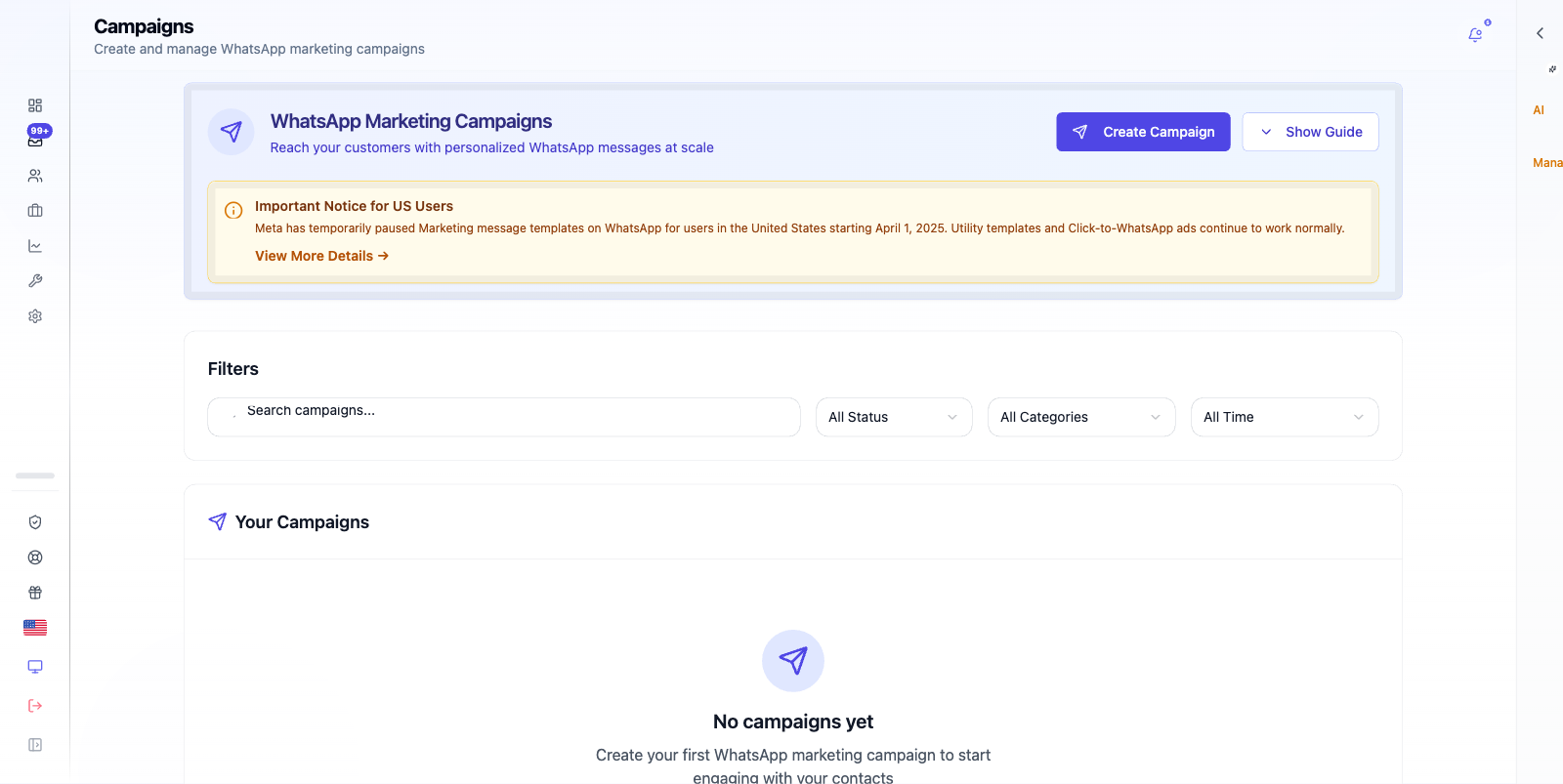Click the paper plane icon beside WhatsApp Marketing Campaigns

232,132
